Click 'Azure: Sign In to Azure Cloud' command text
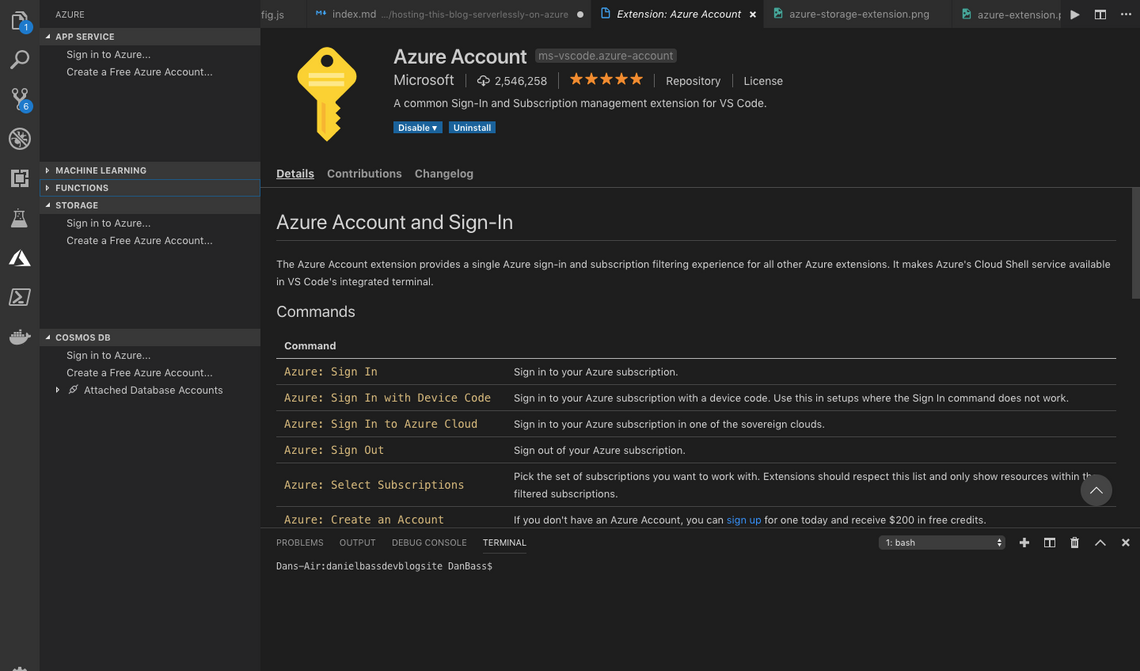Viewport: 1140px width, 671px height. (380, 425)
